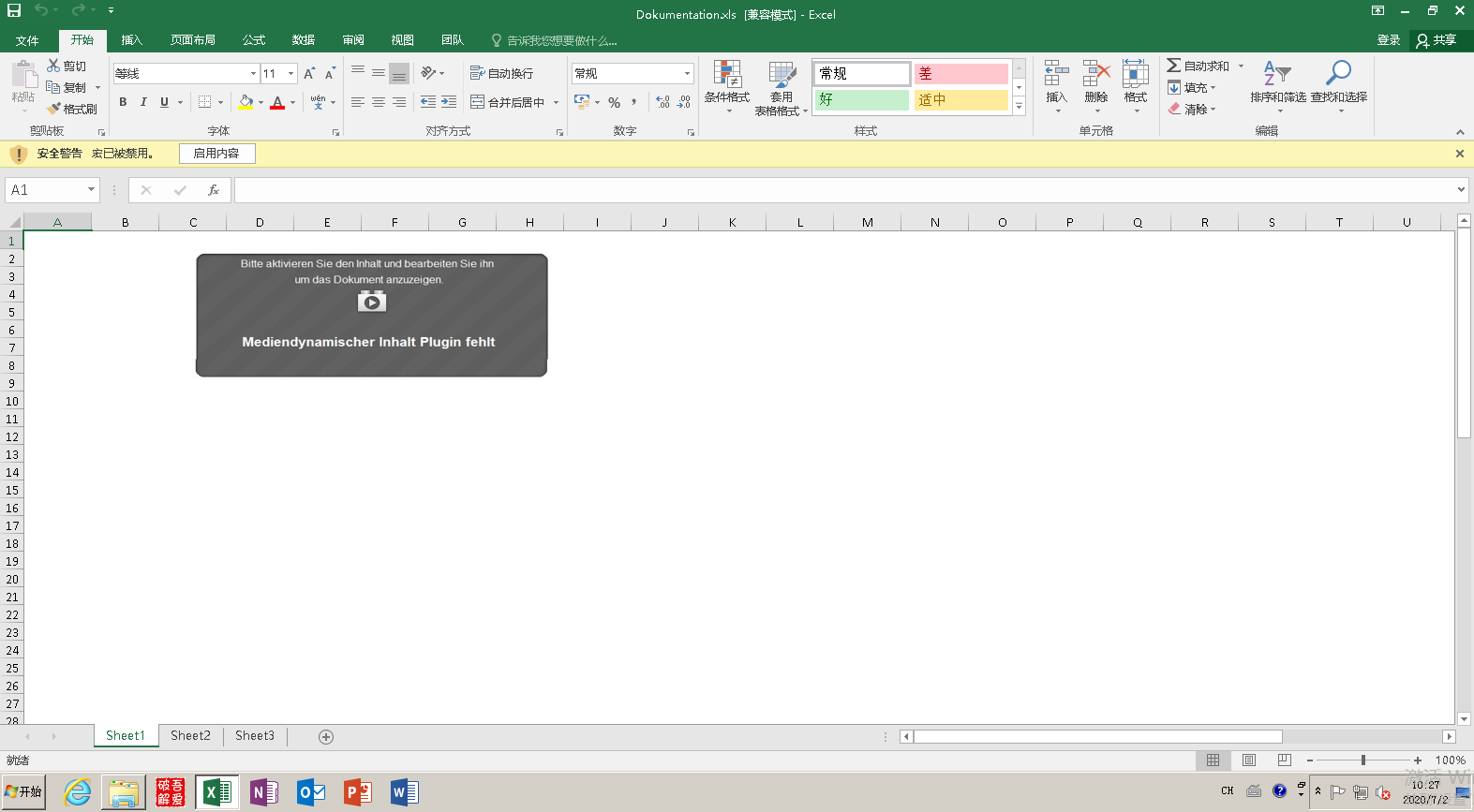Viewport: 1474px width, 812px height.
Task: Apply the yellow fill color bucket
Action: pyautogui.click(x=246, y=102)
